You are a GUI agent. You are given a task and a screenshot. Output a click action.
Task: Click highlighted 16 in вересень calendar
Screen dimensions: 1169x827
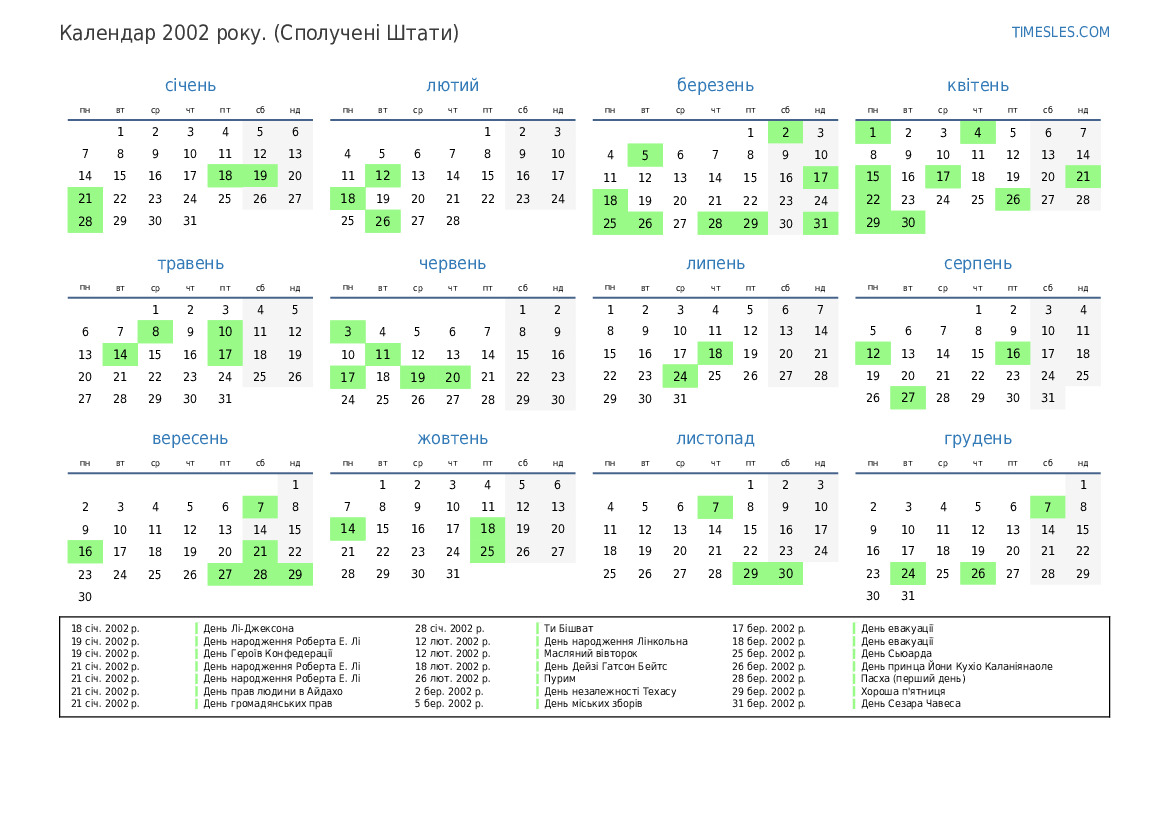[85, 552]
